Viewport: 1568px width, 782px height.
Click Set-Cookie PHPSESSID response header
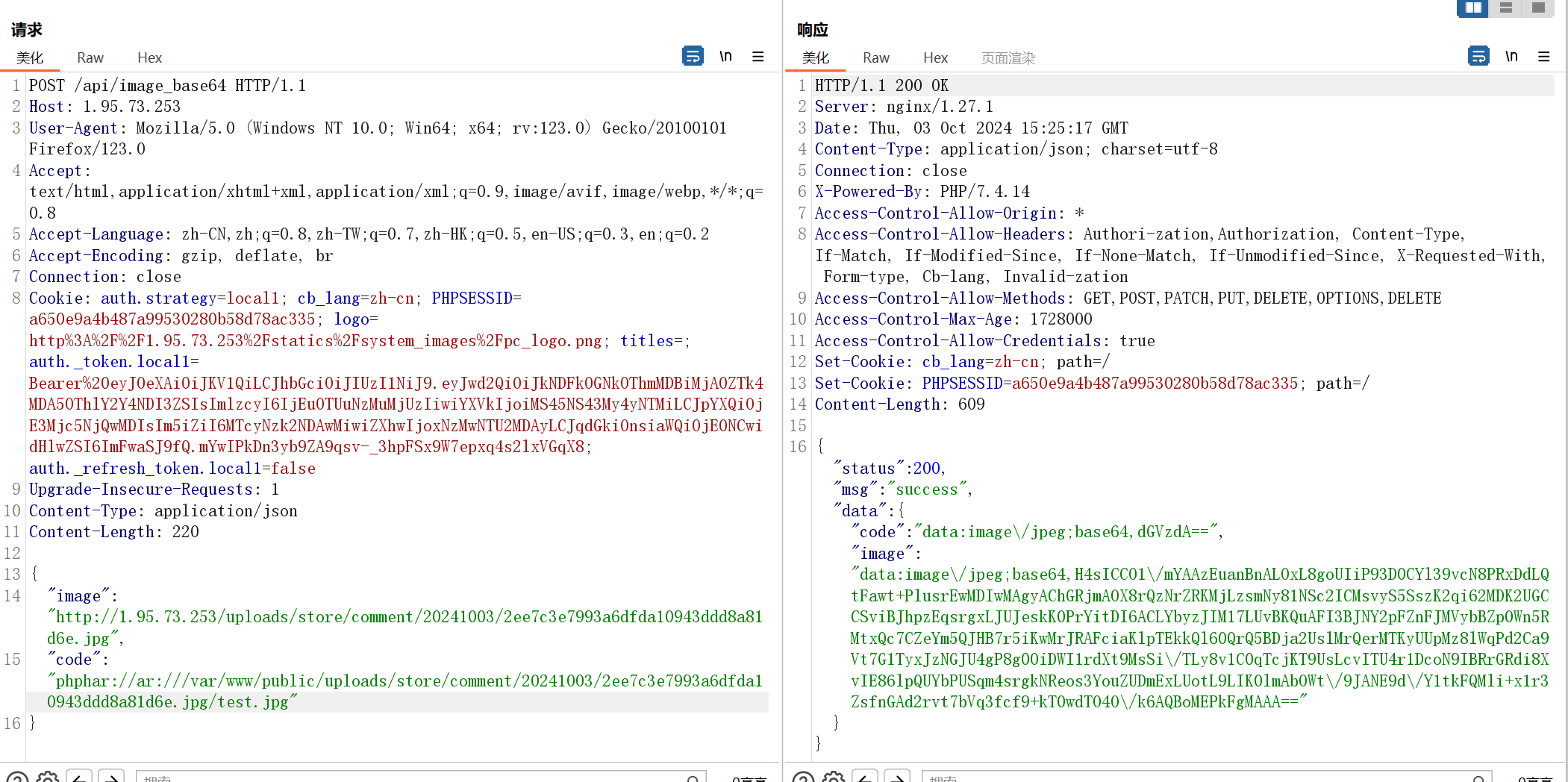coord(1093,383)
